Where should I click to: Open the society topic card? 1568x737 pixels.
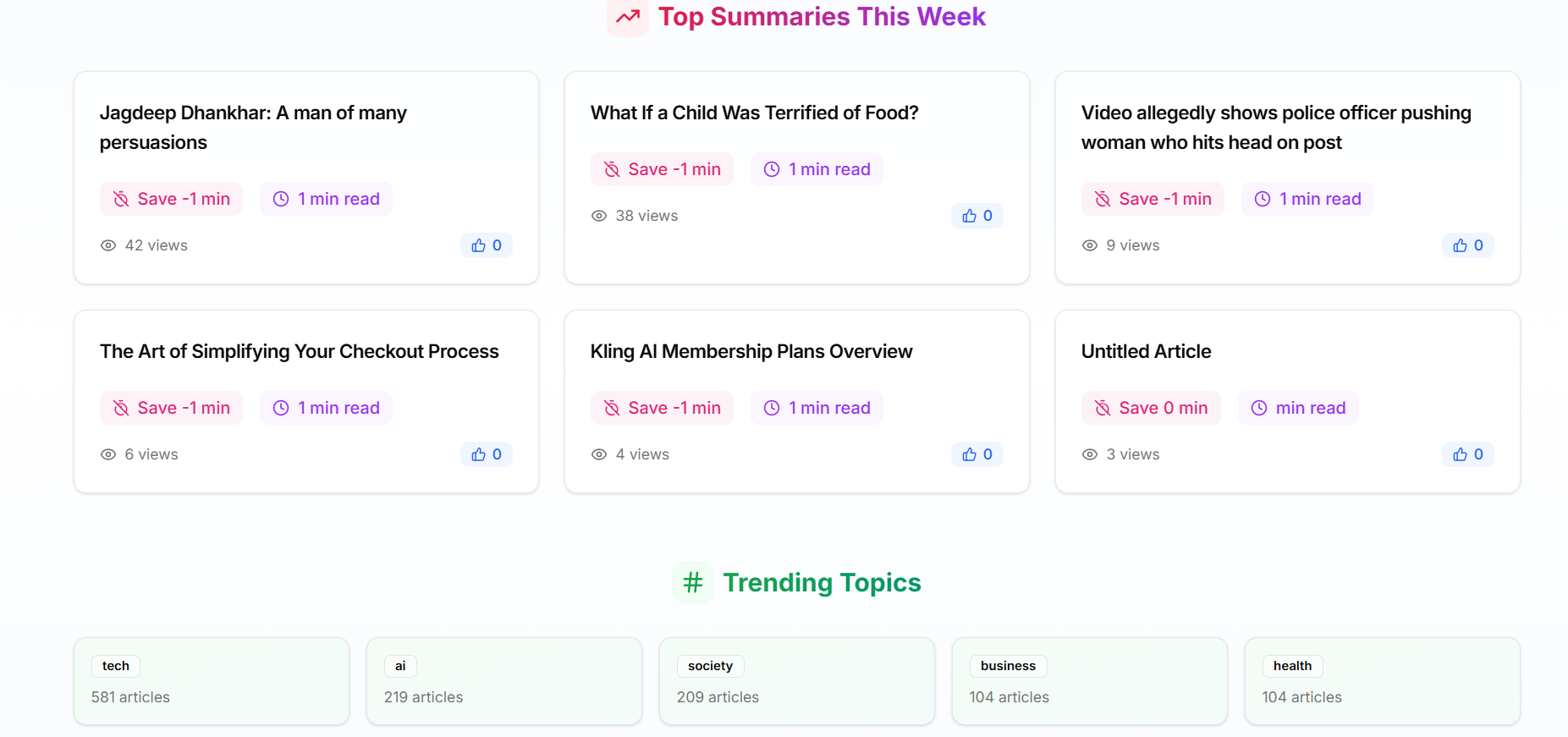coord(710,666)
